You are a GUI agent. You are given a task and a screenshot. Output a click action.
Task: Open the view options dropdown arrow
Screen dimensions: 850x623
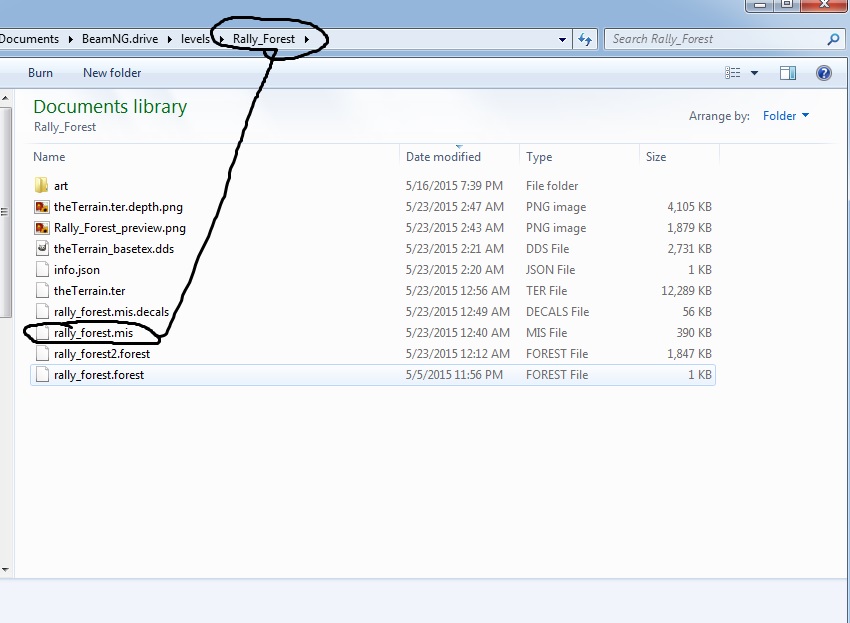tap(754, 73)
